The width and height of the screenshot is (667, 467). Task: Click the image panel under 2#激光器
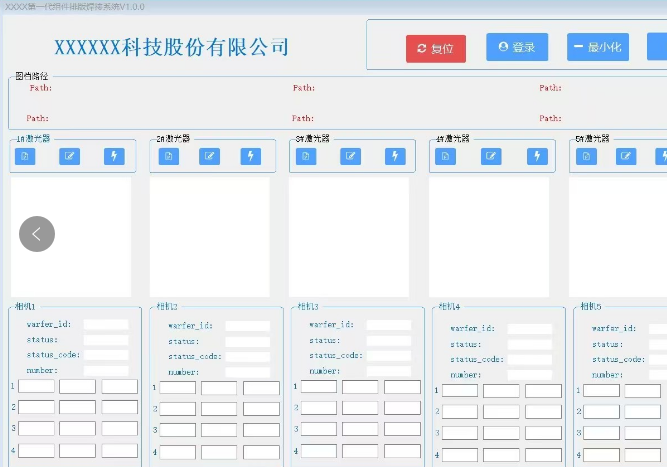pos(210,237)
